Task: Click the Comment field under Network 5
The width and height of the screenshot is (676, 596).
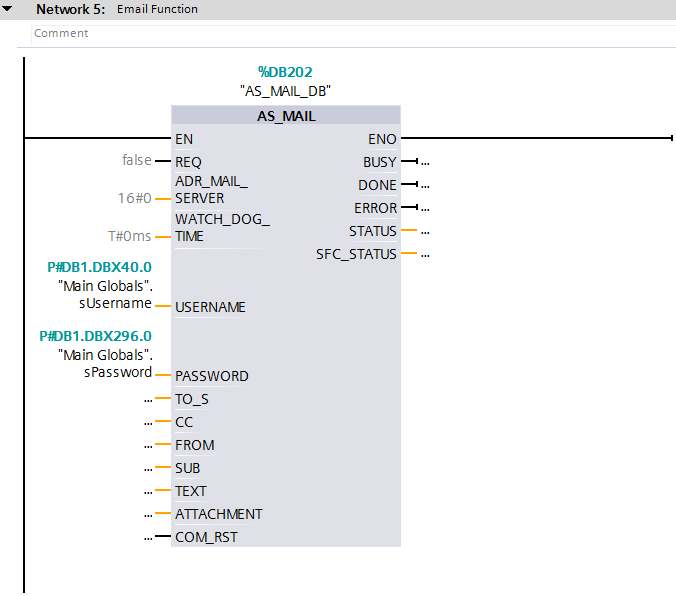Action: coord(62,33)
